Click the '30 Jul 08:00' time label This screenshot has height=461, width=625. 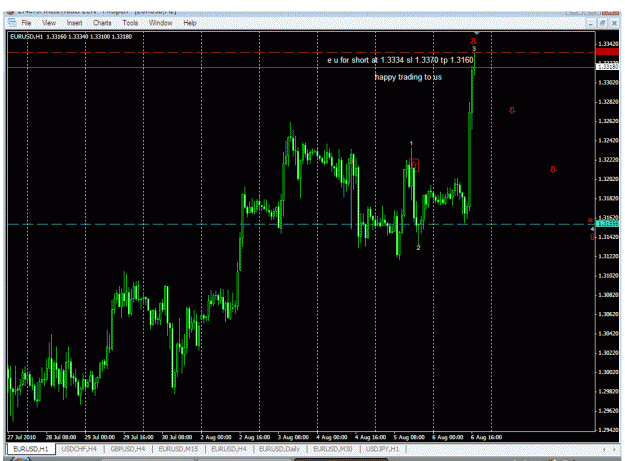click(x=177, y=437)
